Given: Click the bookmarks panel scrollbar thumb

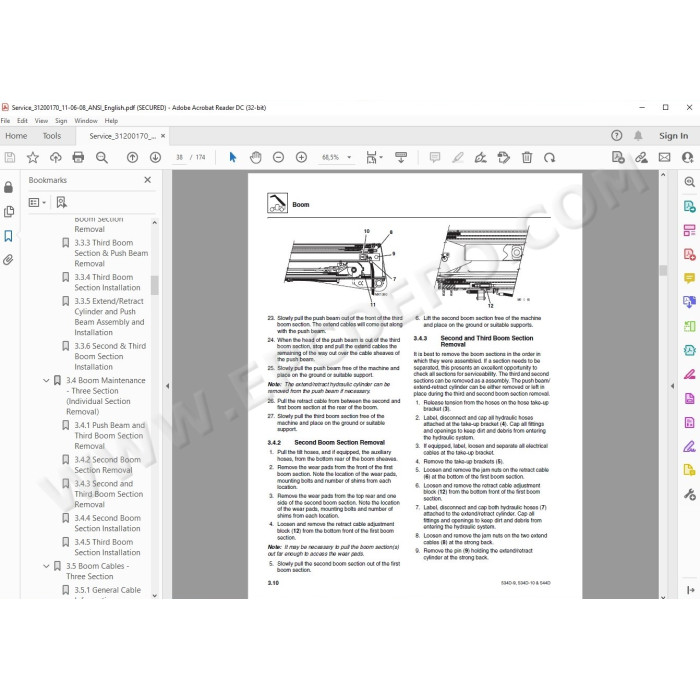Looking at the screenshot, I should point(154,285).
